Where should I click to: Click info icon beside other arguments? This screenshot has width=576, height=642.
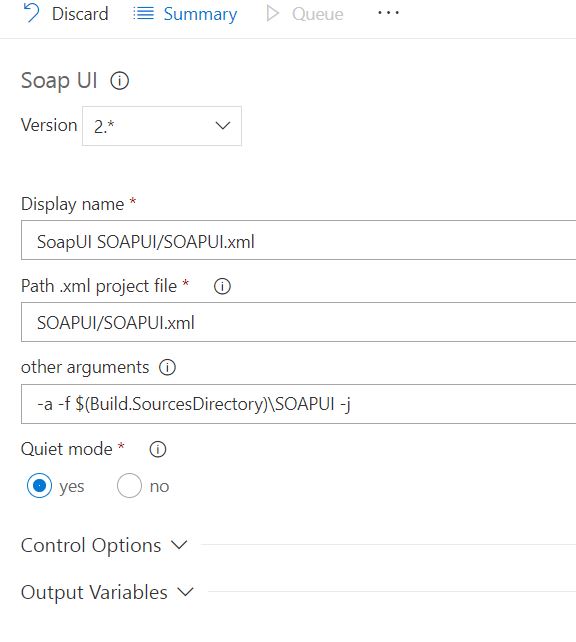[167, 367]
